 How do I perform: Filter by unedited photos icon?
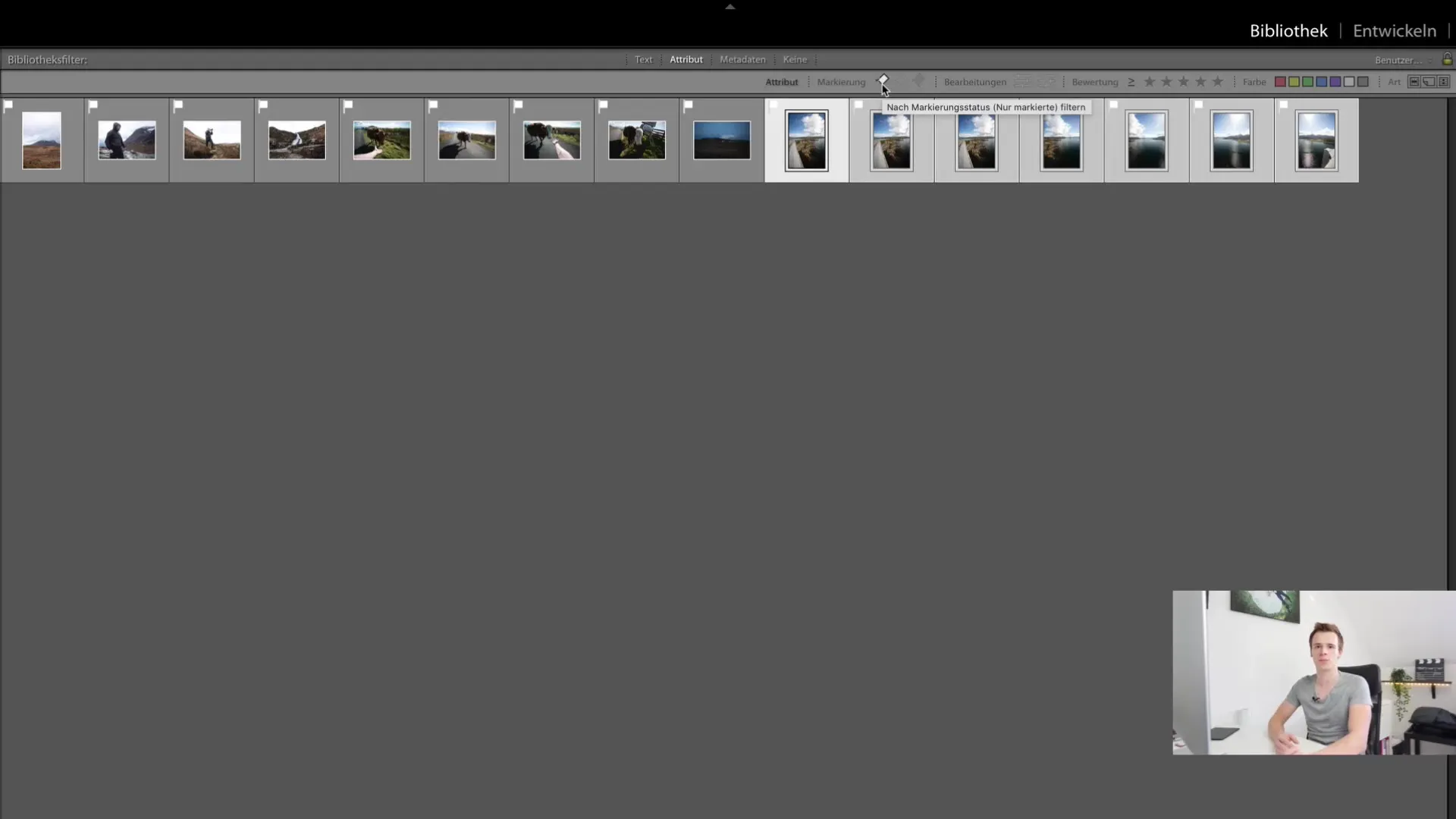(1046, 81)
